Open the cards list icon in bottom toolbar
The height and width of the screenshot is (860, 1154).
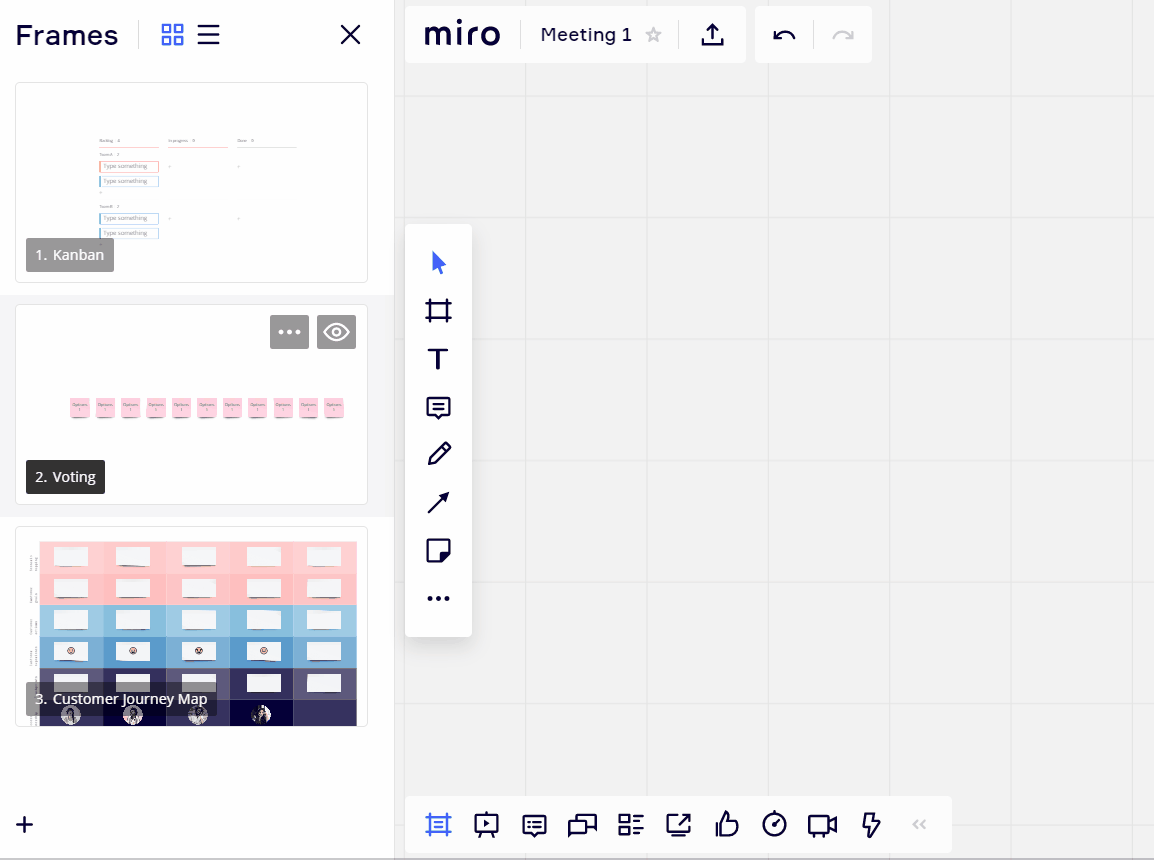pyautogui.click(x=631, y=825)
